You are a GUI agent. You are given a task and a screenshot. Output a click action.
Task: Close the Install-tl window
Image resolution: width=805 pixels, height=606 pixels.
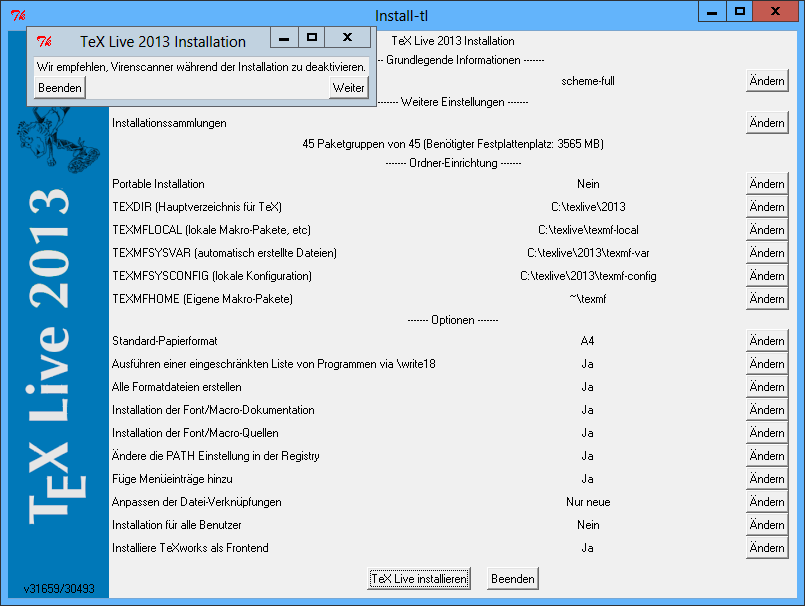775,12
